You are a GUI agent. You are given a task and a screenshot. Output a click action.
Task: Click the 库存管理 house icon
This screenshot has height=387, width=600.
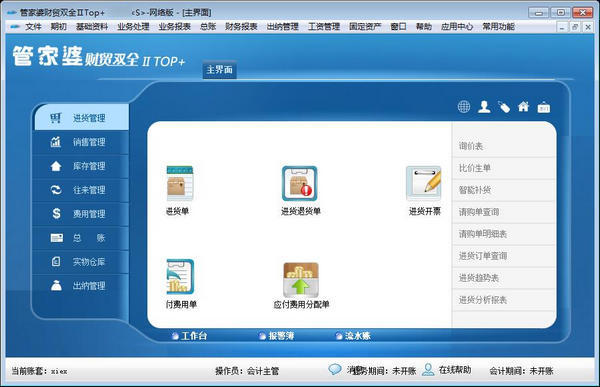(x=56, y=166)
